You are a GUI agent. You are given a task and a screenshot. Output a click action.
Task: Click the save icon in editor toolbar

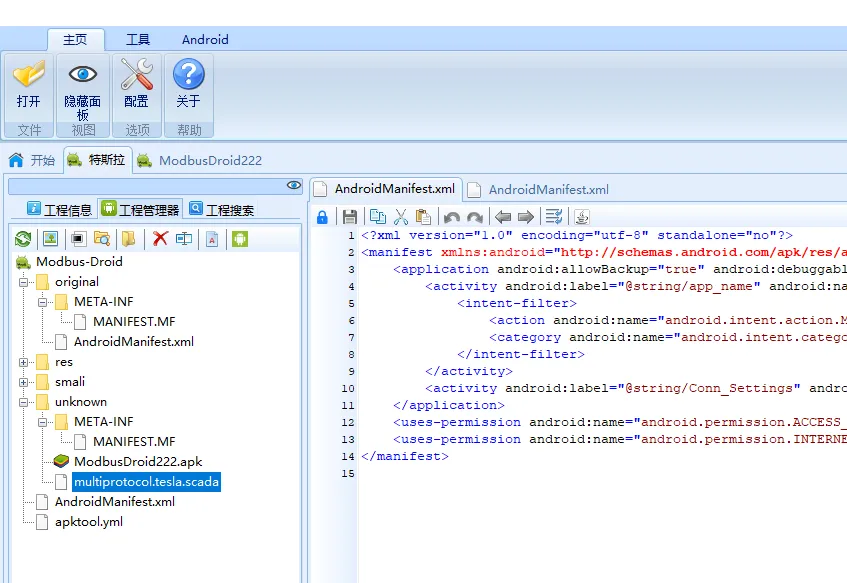click(x=349, y=217)
